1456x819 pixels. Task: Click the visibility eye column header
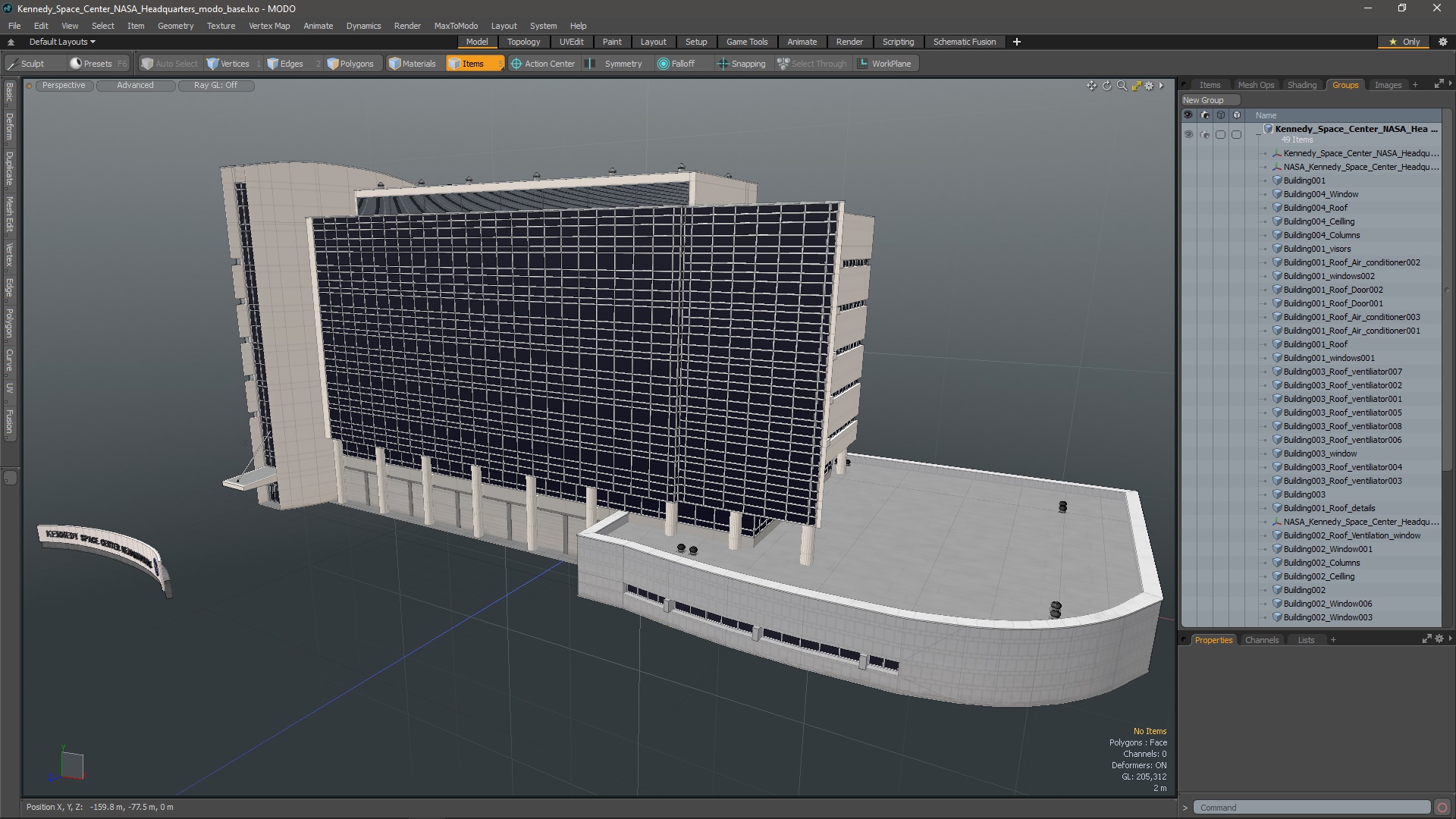1188,115
